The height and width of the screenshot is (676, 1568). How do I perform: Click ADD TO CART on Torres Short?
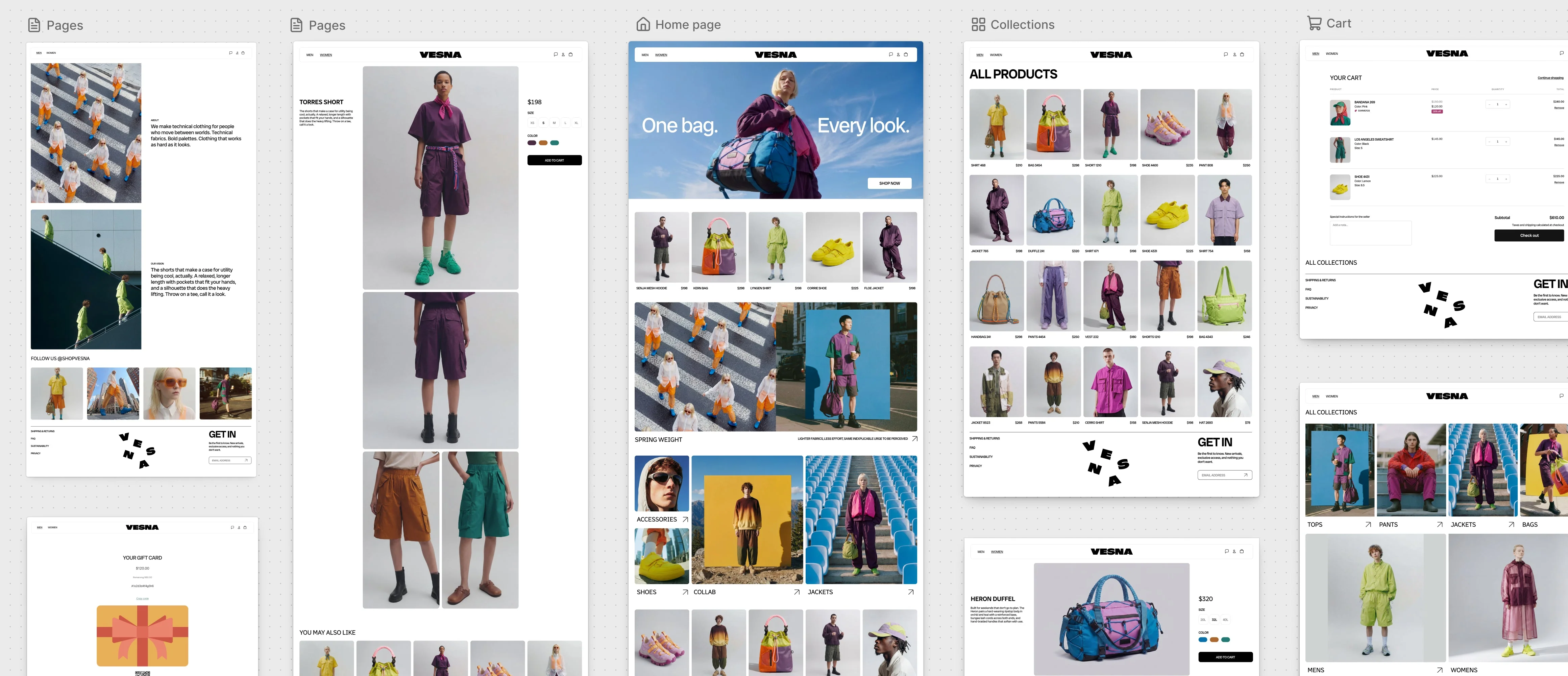[555, 160]
